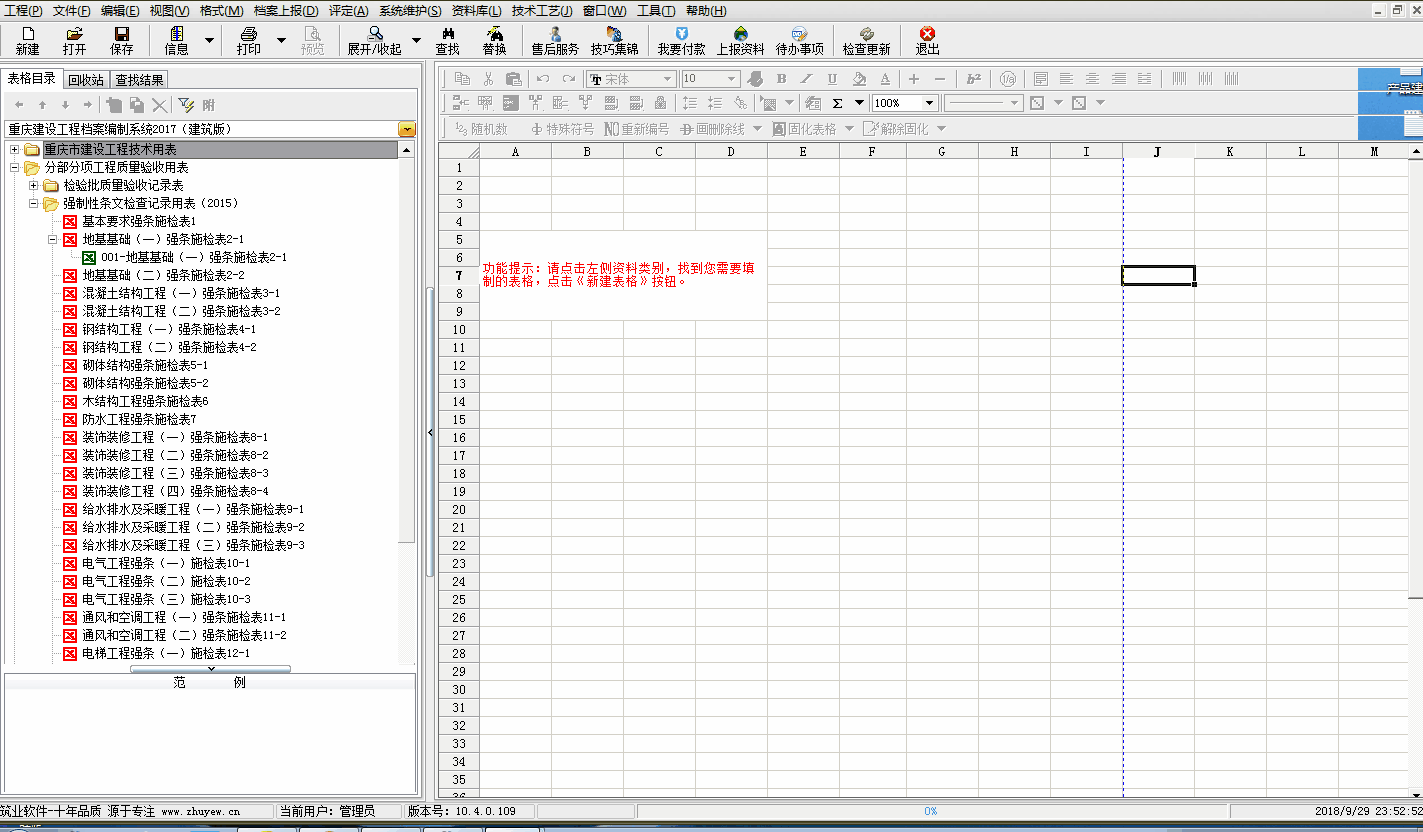This screenshot has height=832, width=1423.
Task: Open the project system dropdown 重庆建设工程档案编制系统2017
Action: click(x=406, y=129)
